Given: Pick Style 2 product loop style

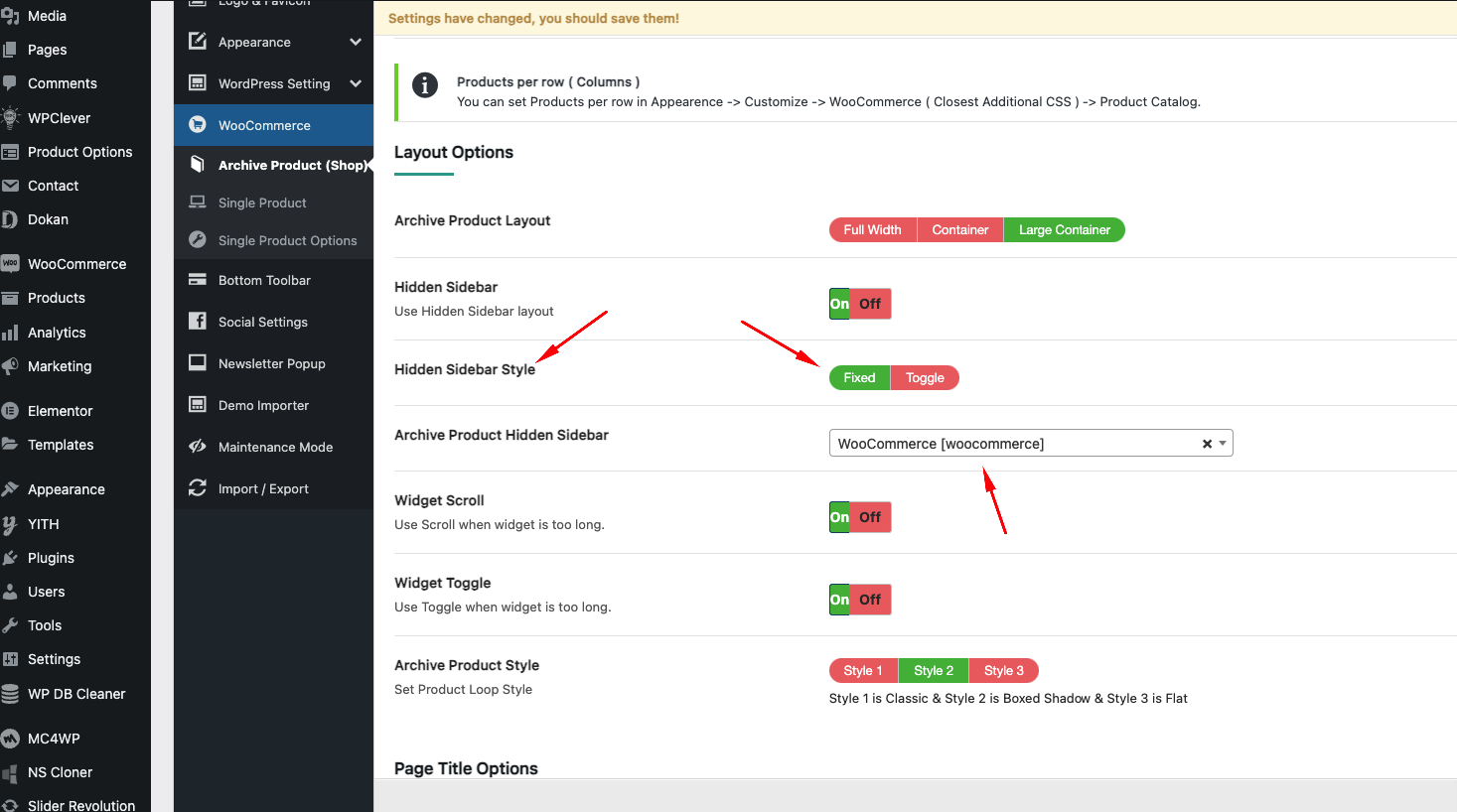Looking at the screenshot, I should click(x=934, y=671).
